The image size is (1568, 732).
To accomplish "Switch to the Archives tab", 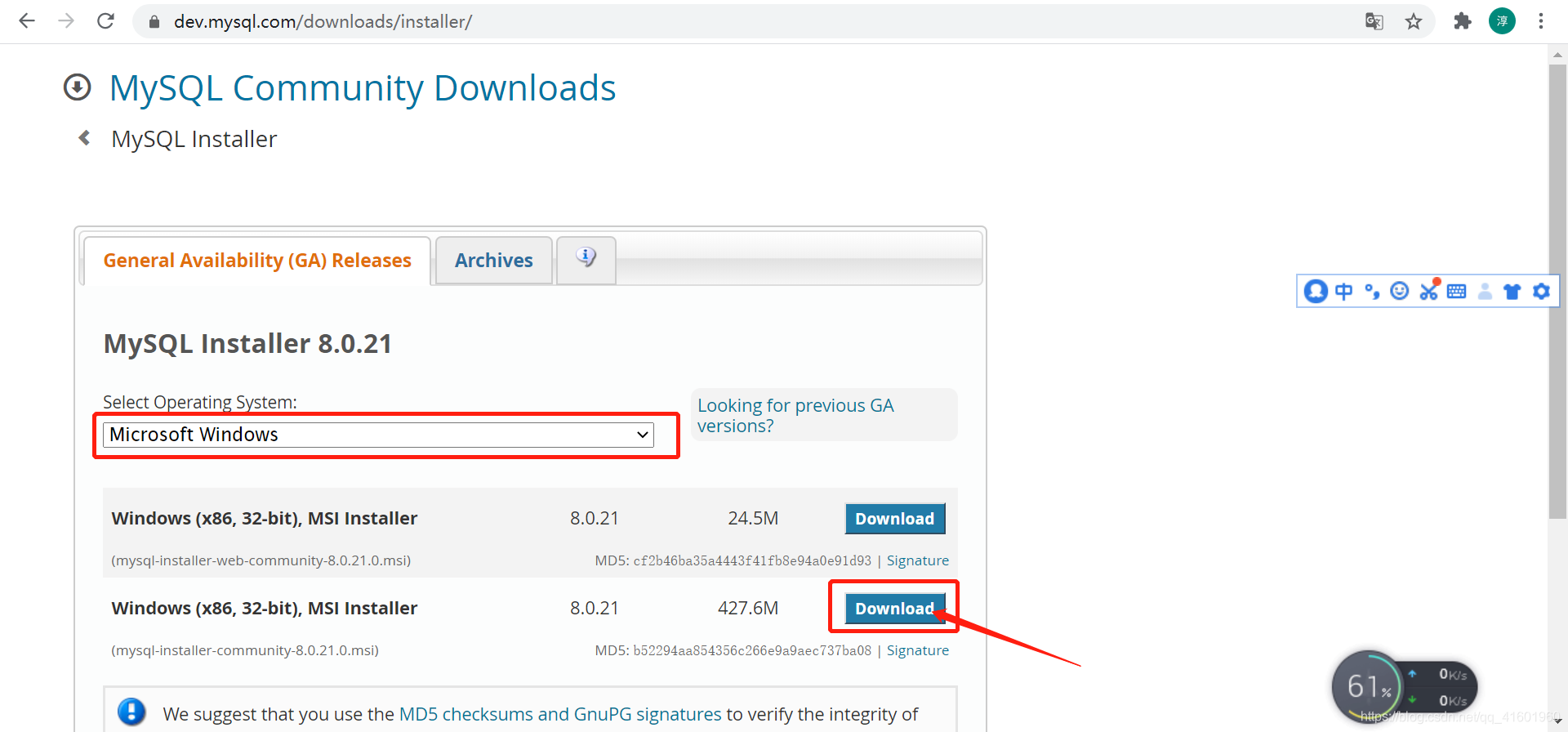I will click(494, 261).
